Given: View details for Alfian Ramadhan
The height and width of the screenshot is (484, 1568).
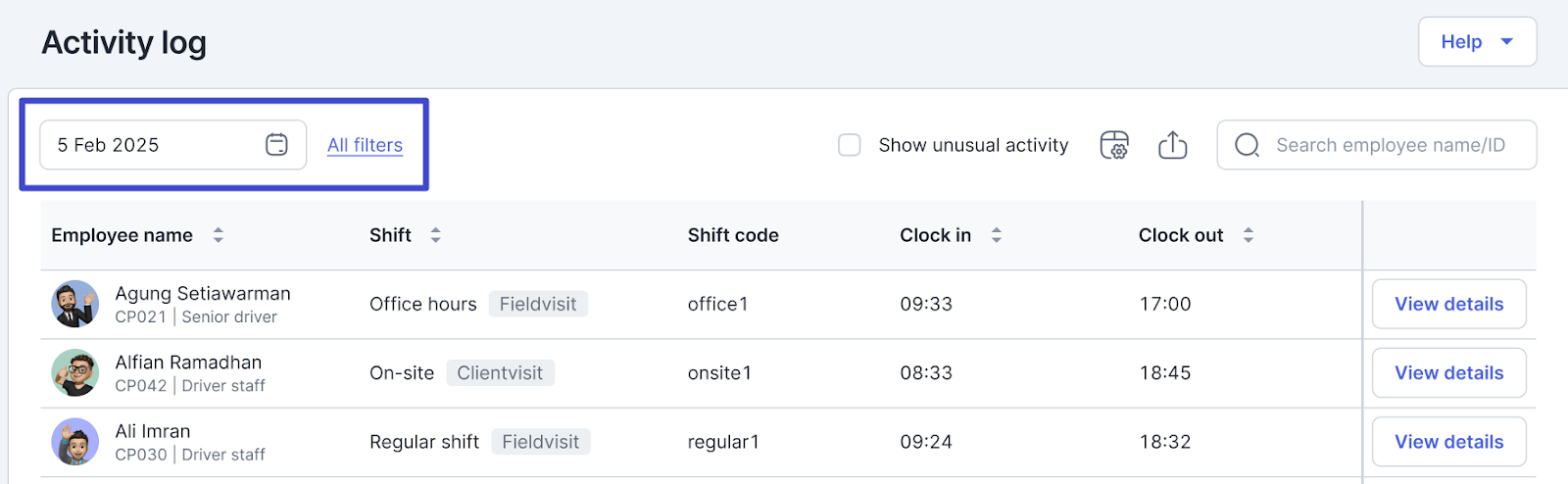Looking at the screenshot, I should pos(1448,372).
